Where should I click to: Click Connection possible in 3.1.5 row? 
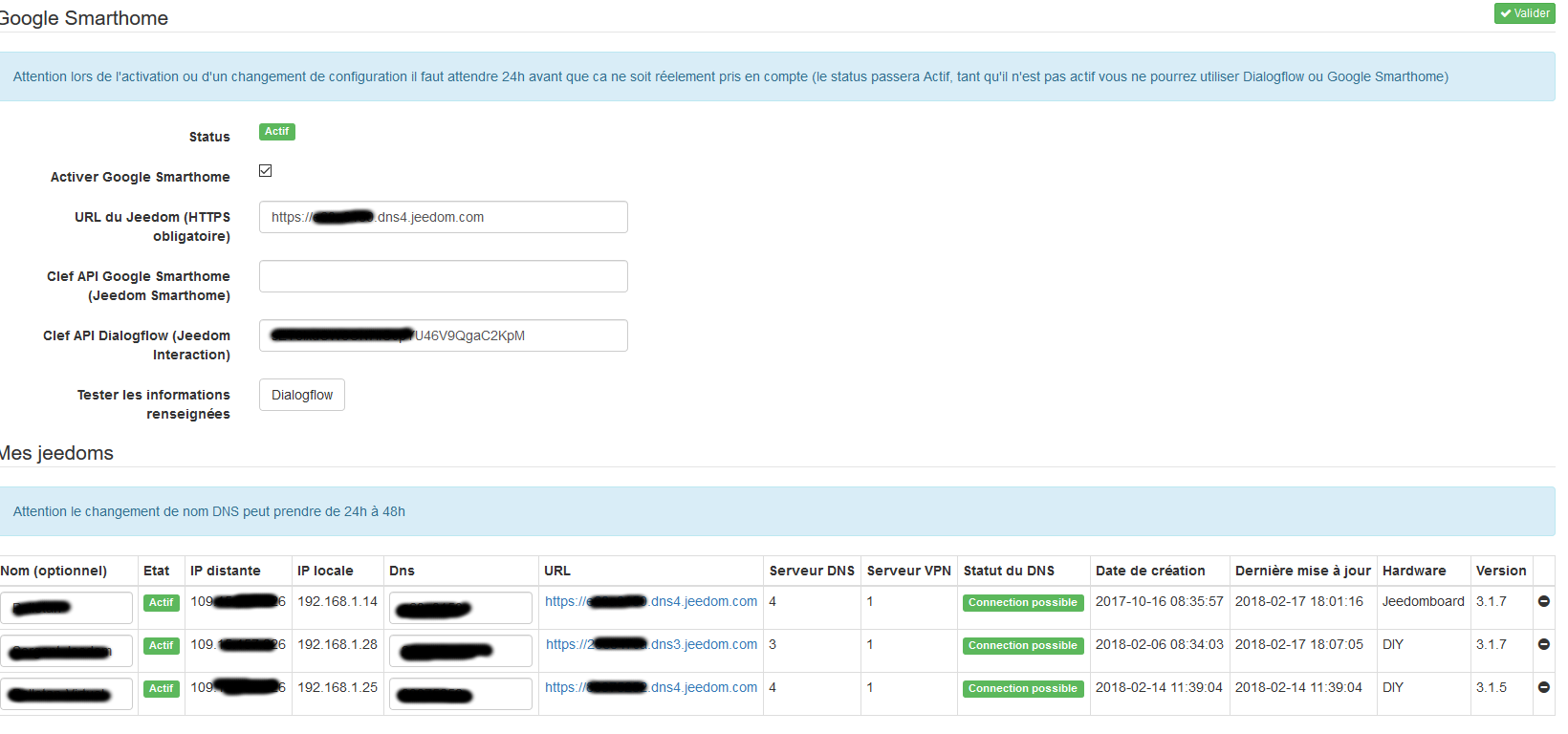coord(1023,689)
